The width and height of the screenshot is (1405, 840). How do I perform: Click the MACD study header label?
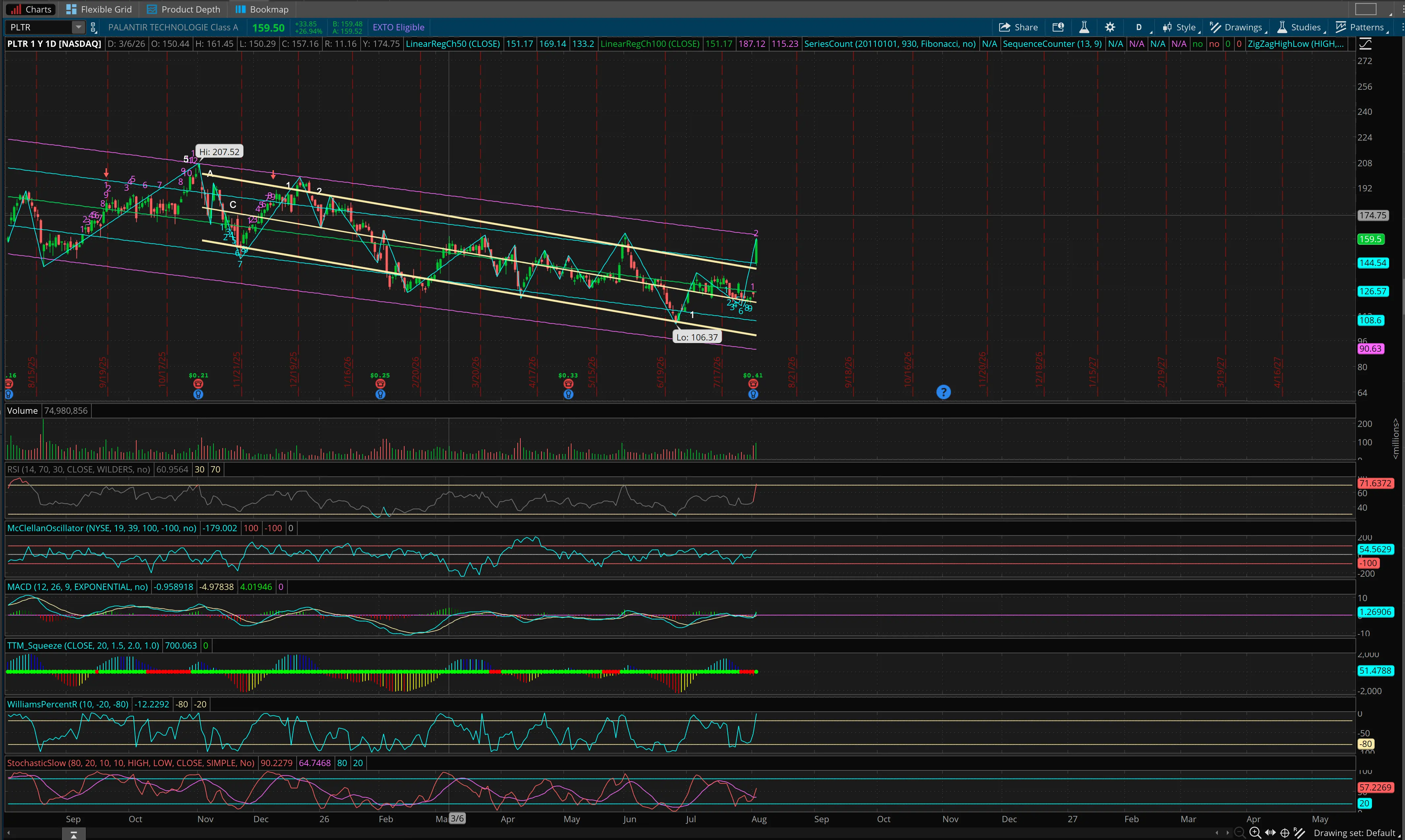[x=78, y=587]
